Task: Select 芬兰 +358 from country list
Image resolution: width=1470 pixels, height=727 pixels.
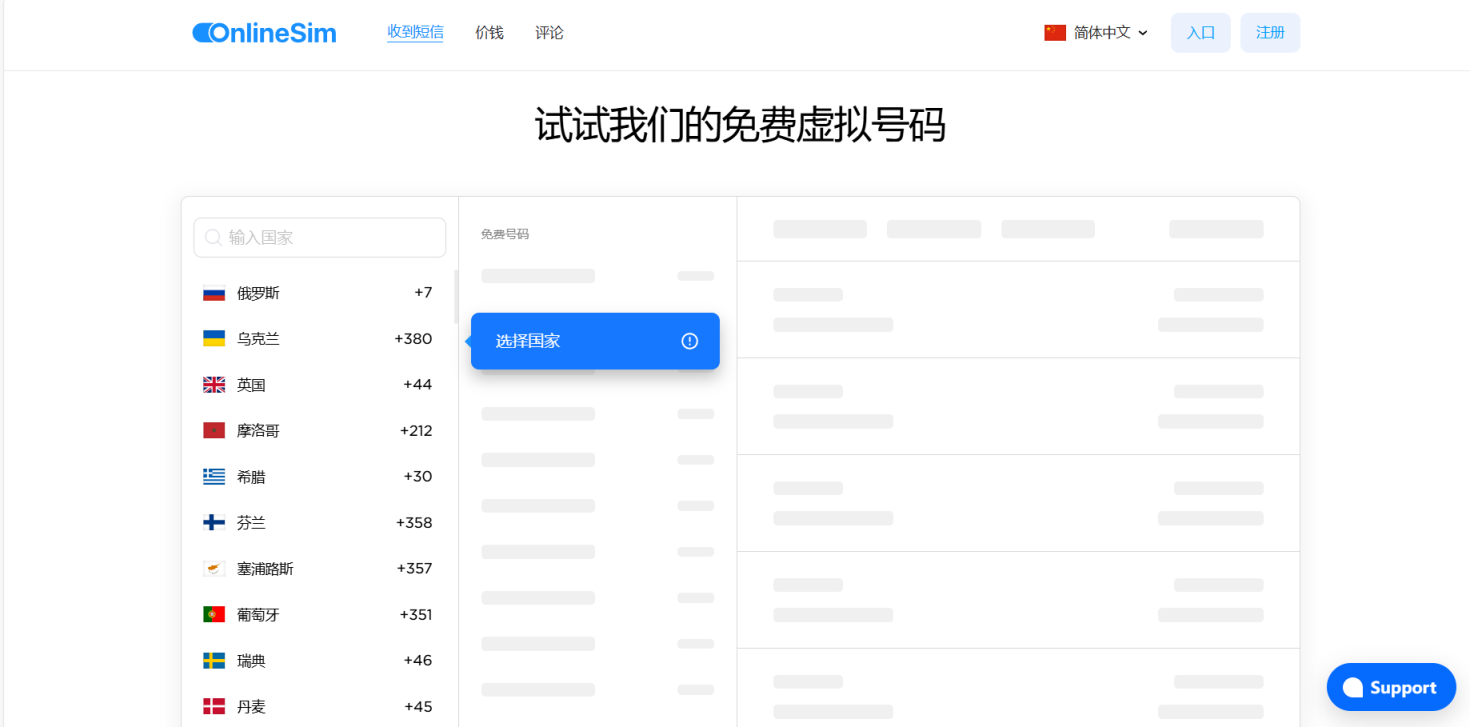Action: [318, 523]
